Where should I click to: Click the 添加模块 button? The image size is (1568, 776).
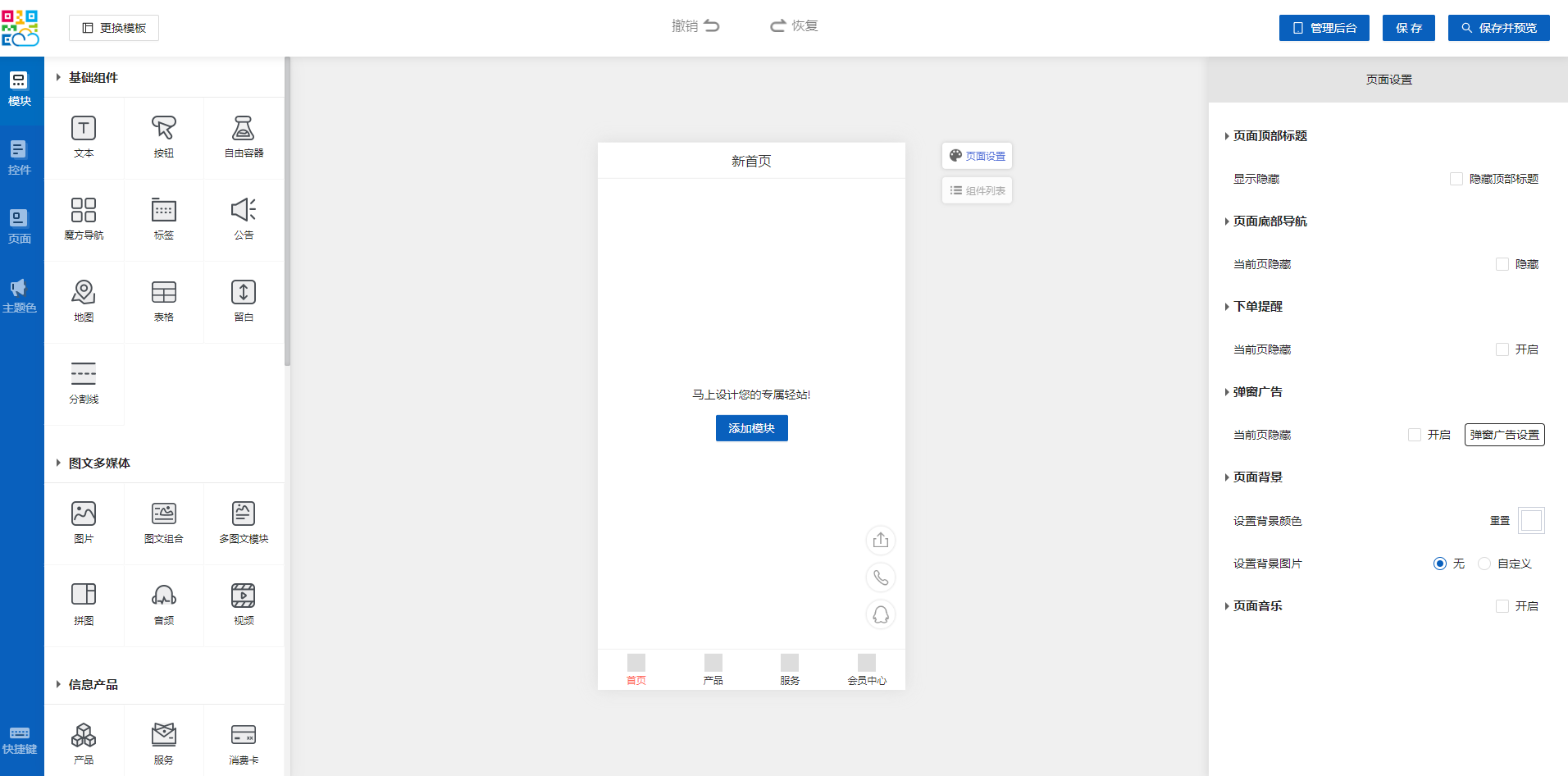pyautogui.click(x=751, y=428)
